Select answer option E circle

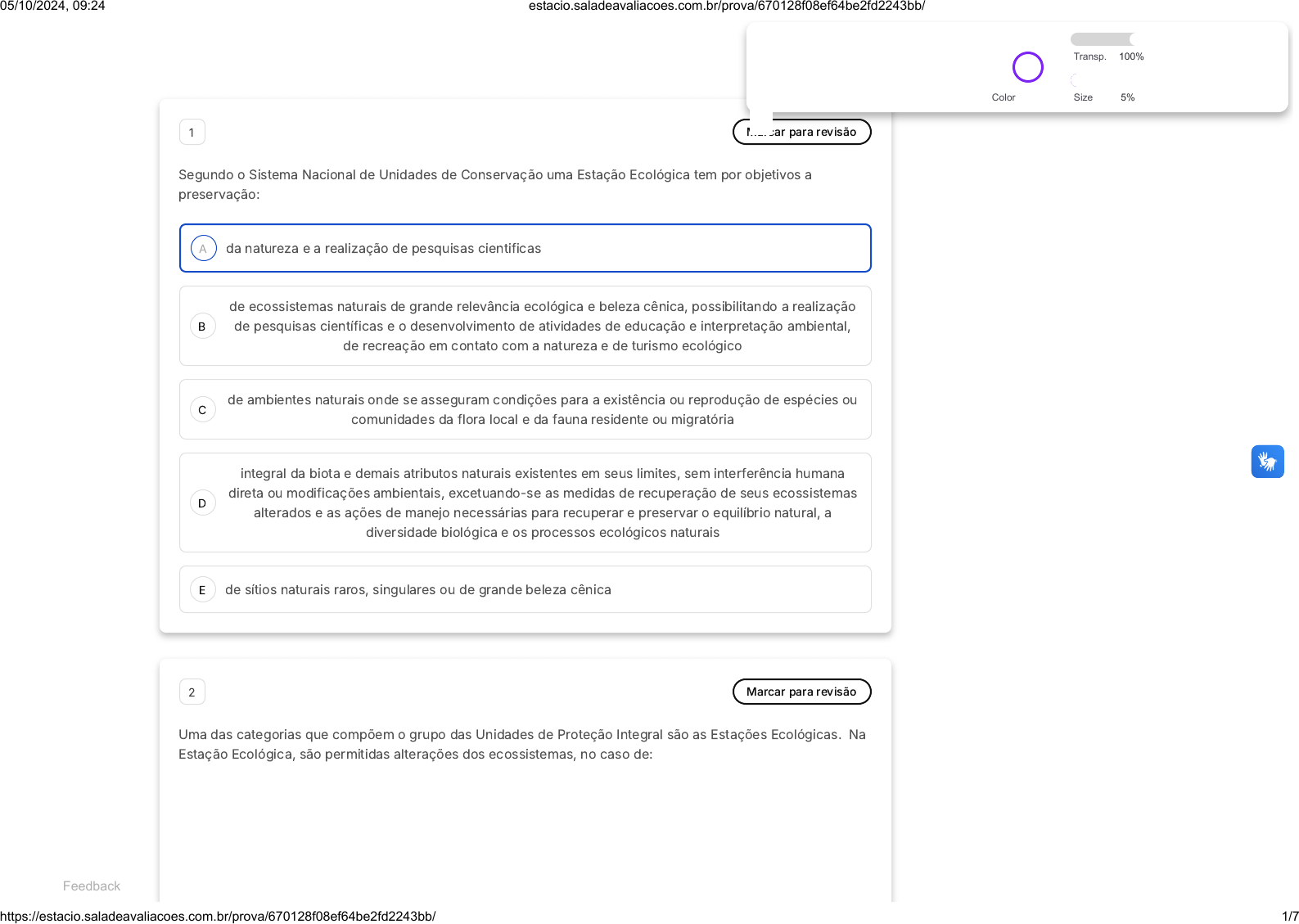pyautogui.click(x=202, y=590)
